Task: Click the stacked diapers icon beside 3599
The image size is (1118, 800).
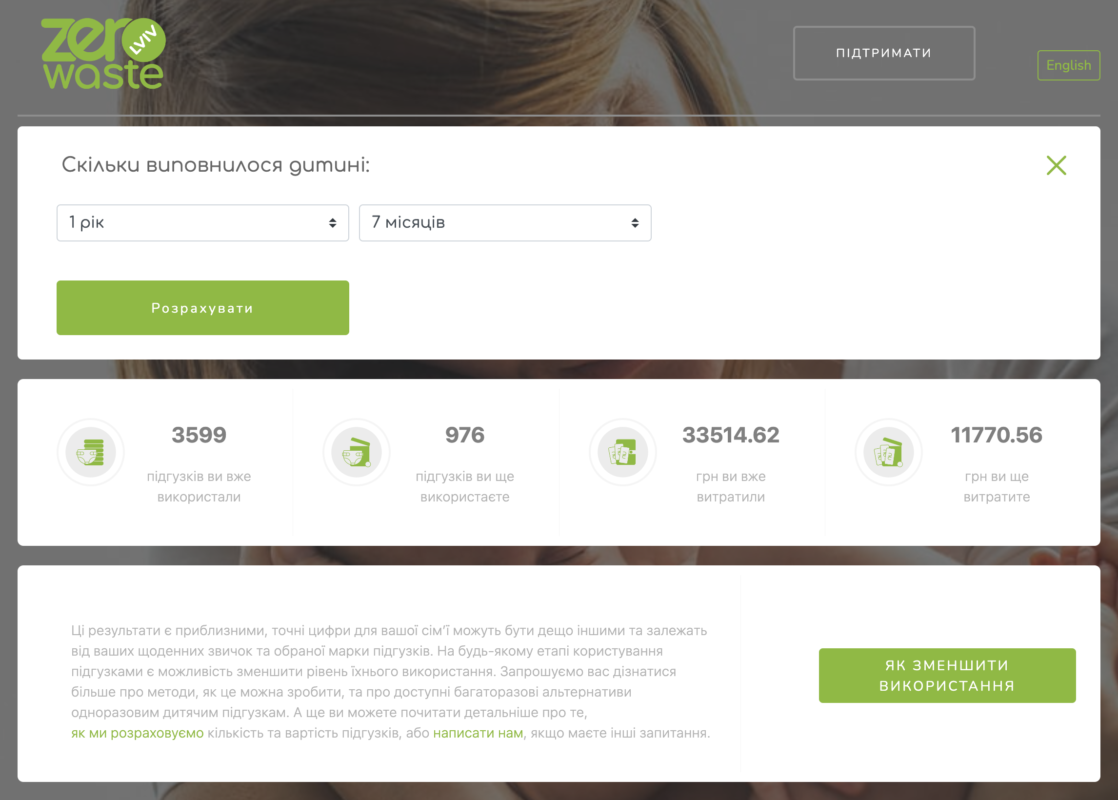Action: click(91, 452)
